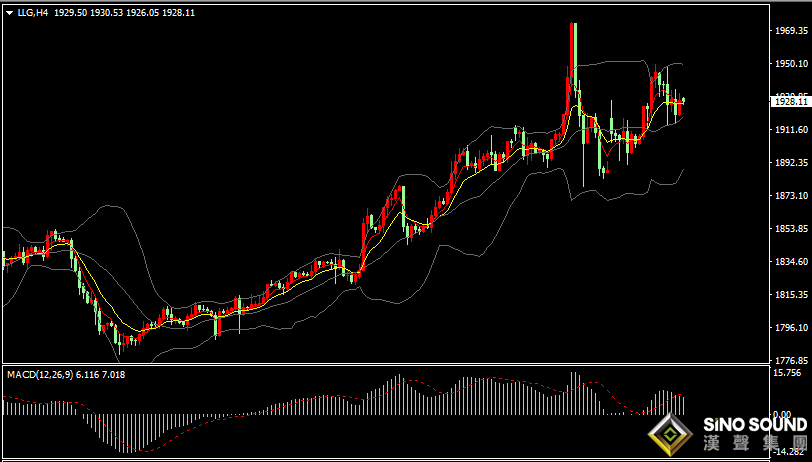Select the highlighted current price tag 1928.11
This screenshot has width=812, height=462.
790,102
